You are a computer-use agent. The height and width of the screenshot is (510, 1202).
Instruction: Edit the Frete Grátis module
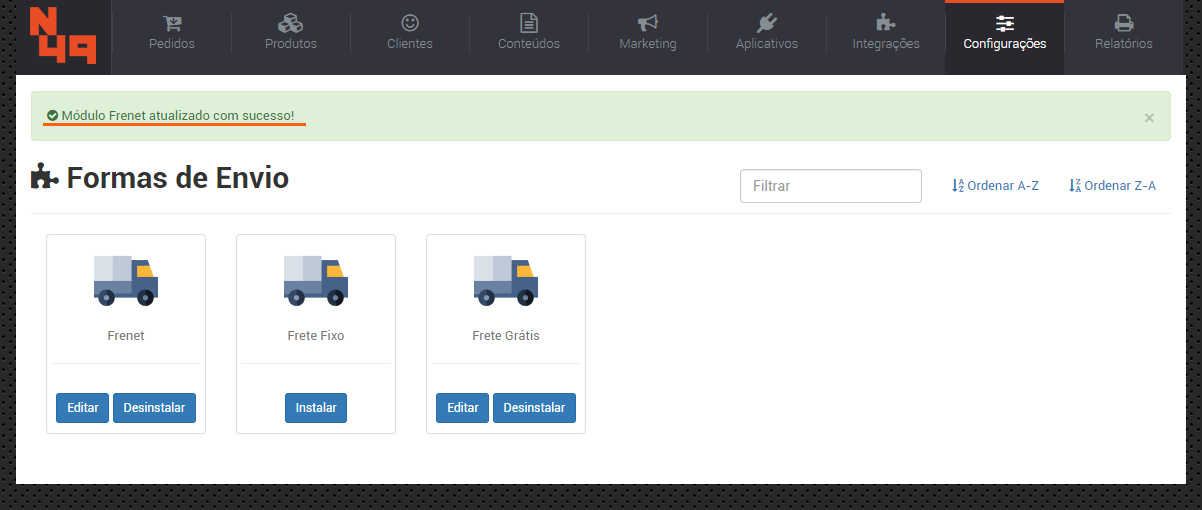click(462, 408)
